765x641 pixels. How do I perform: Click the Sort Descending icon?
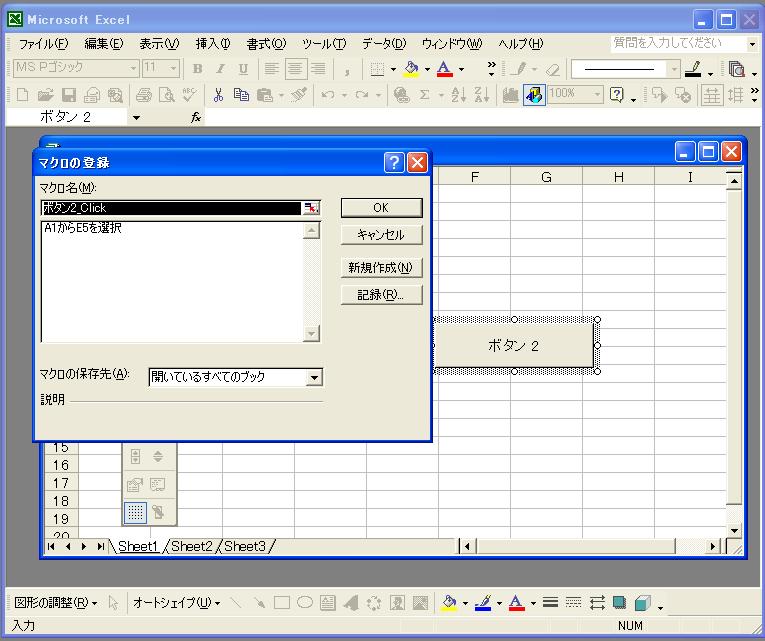coord(482,95)
